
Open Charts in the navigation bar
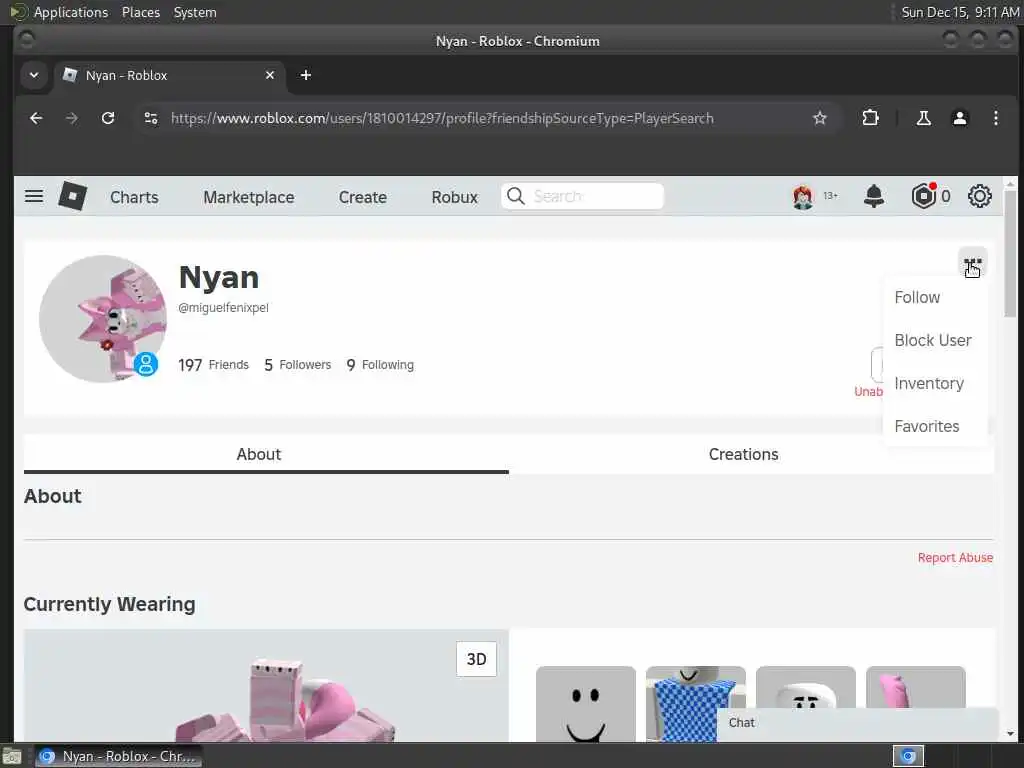134,197
